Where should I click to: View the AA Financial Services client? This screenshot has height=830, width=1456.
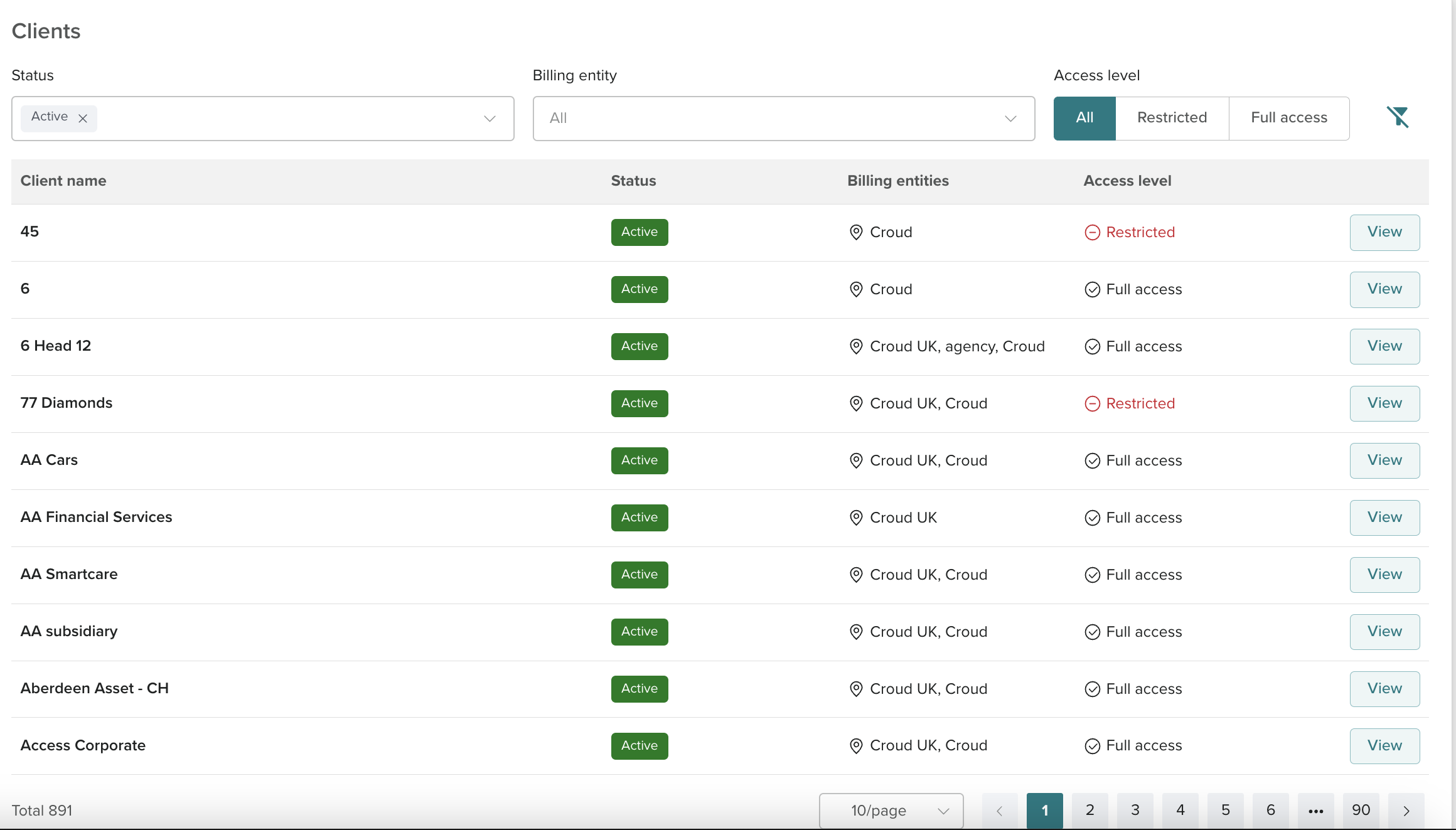pyautogui.click(x=1384, y=518)
